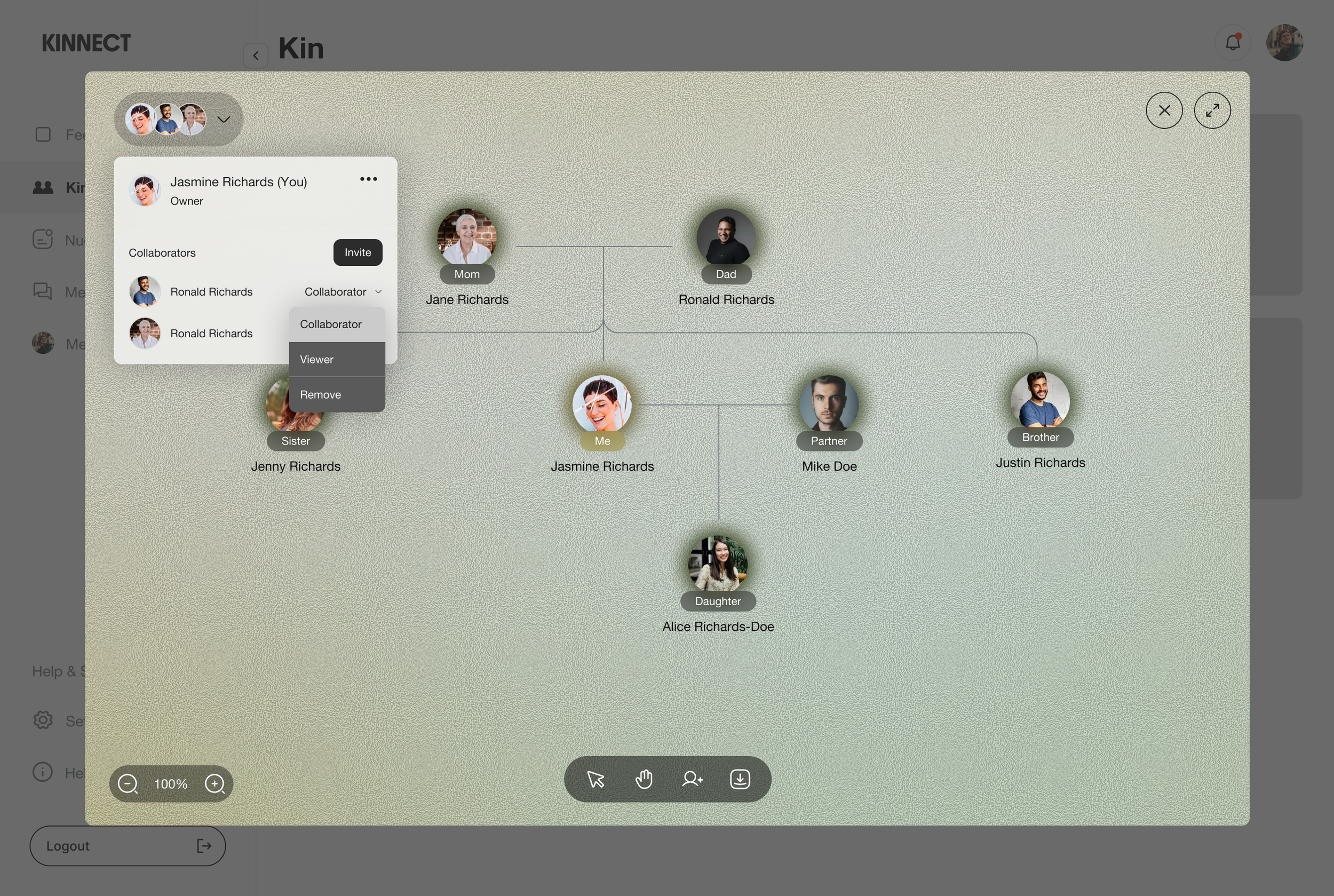Click the add person icon in toolbar
Viewport: 1334px width, 896px height.
pos(692,780)
